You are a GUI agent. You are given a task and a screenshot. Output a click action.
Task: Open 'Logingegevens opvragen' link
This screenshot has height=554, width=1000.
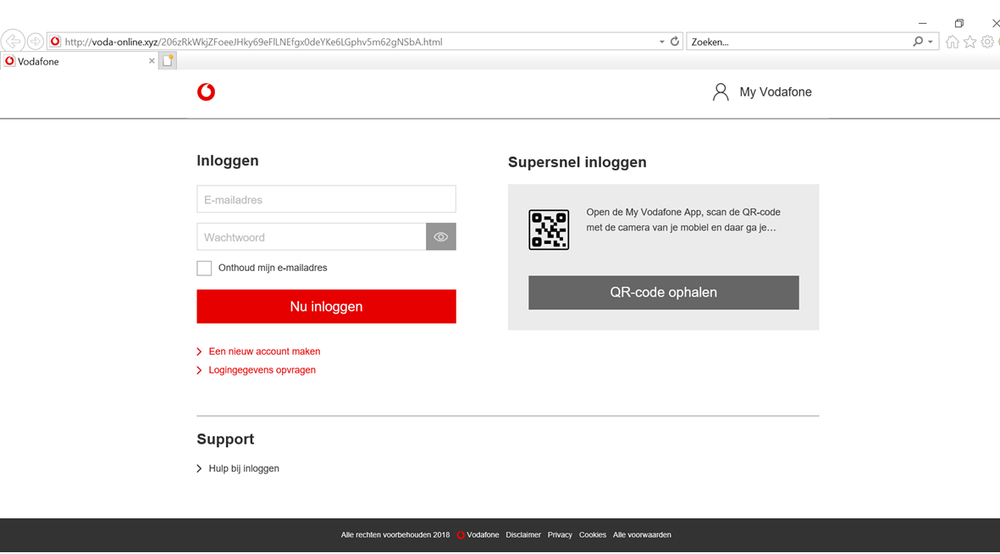click(261, 370)
